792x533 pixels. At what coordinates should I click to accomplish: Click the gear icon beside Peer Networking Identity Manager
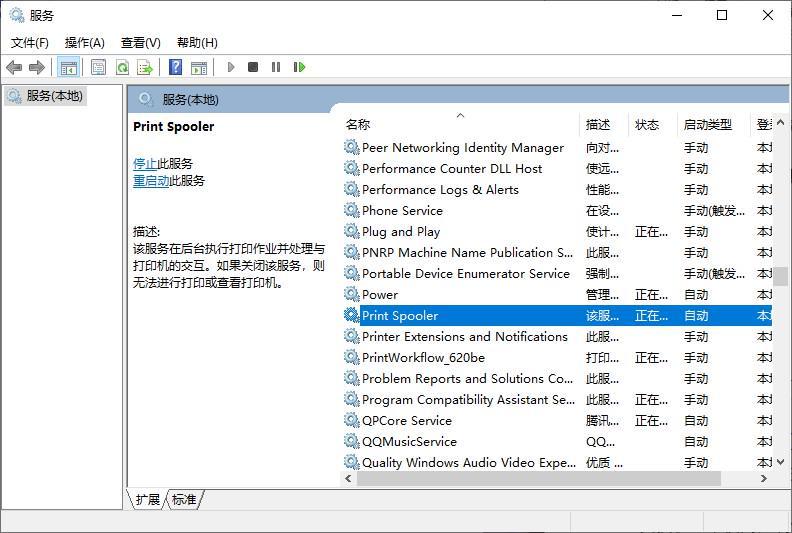[352, 148]
